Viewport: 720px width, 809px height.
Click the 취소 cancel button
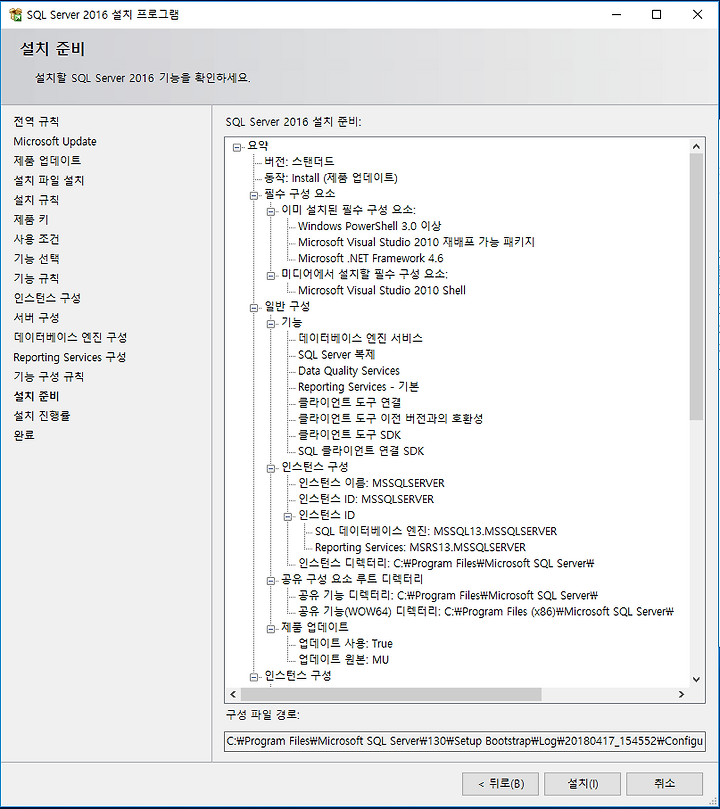[x=664, y=784]
